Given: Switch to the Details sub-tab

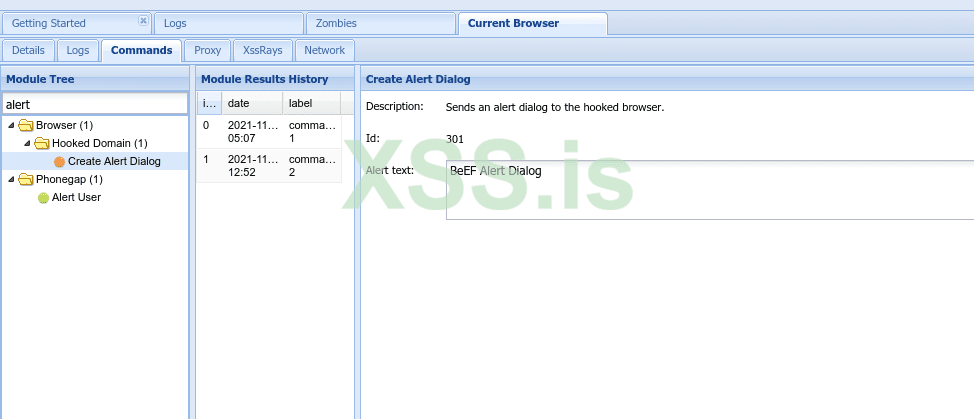Looking at the screenshot, I should click(x=29, y=50).
